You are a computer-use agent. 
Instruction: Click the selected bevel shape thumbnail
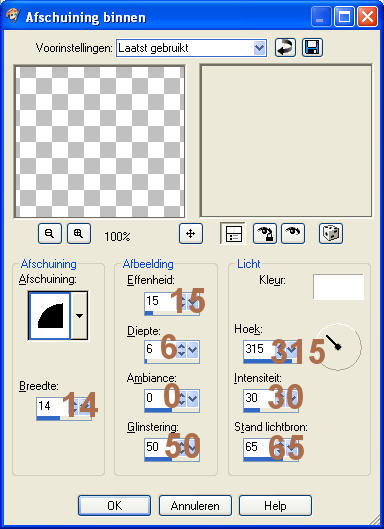[50, 316]
